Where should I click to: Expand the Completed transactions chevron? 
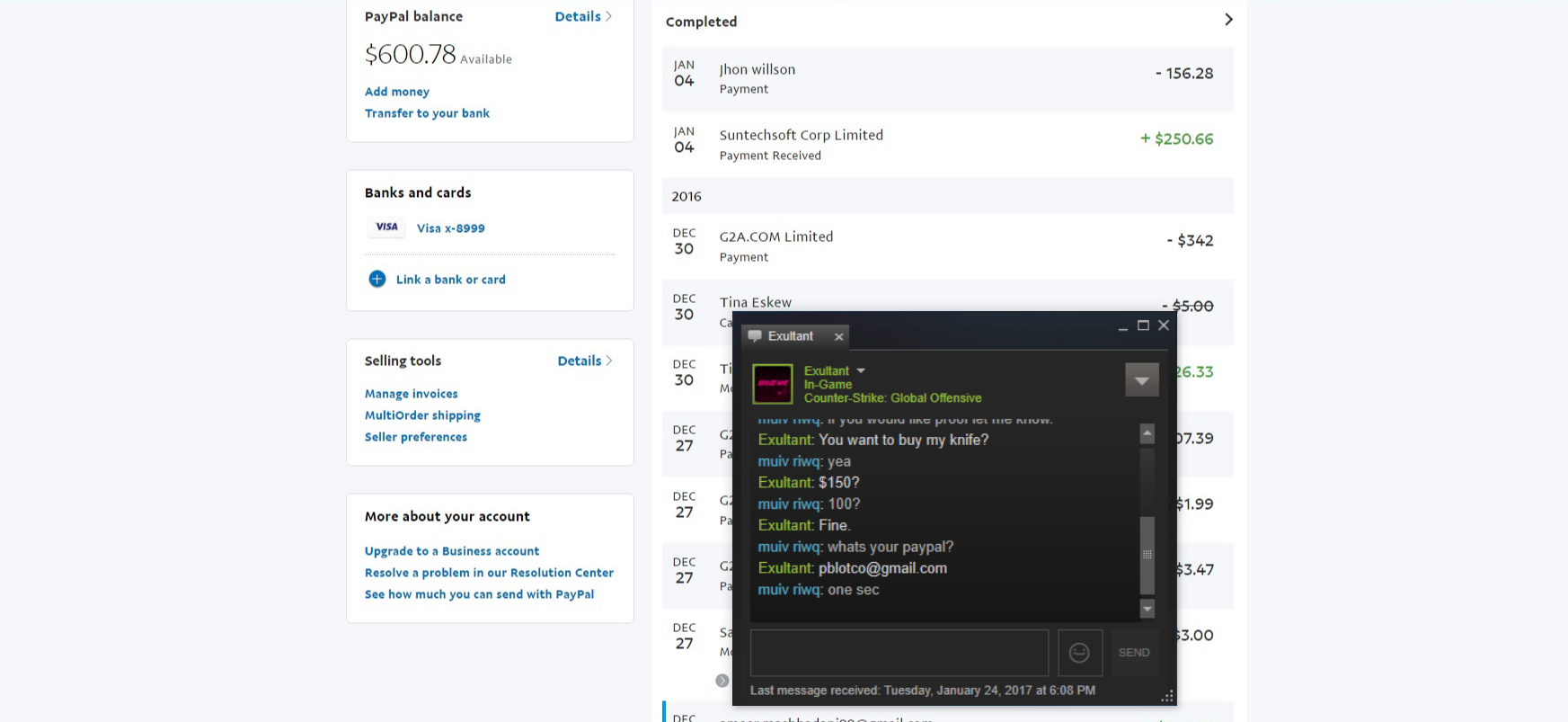click(x=1228, y=20)
